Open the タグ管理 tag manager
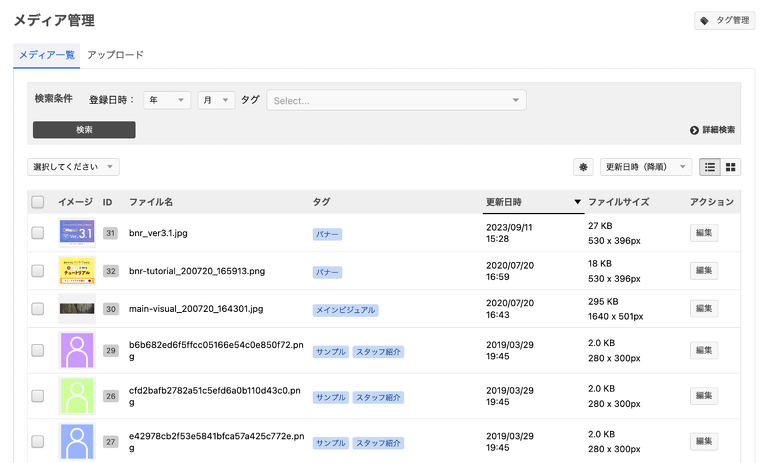The width and height of the screenshot is (768, 463). tap(724, 20)
